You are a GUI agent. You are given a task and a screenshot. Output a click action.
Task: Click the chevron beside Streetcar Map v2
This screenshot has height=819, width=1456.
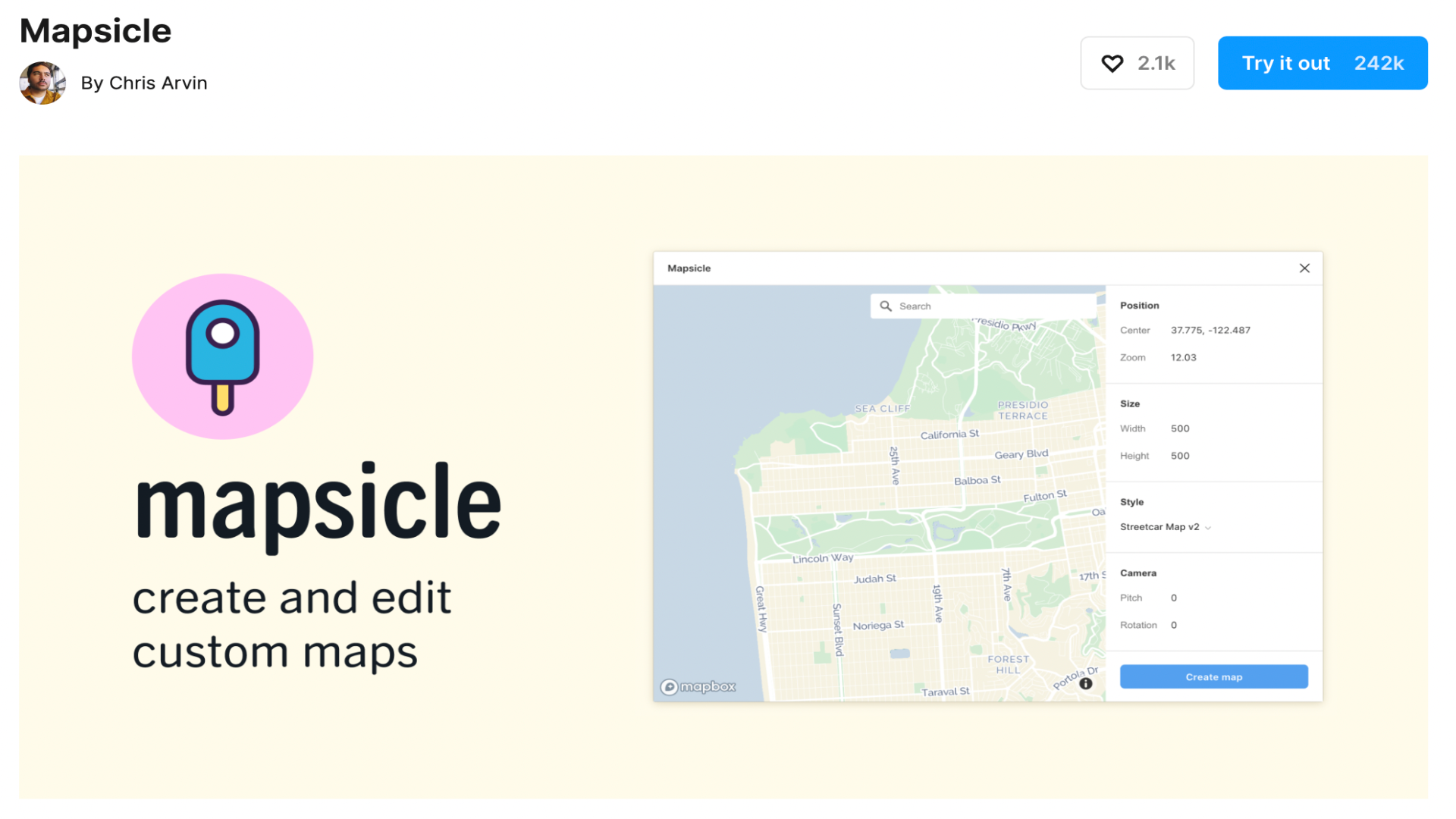coord(1207,527)
